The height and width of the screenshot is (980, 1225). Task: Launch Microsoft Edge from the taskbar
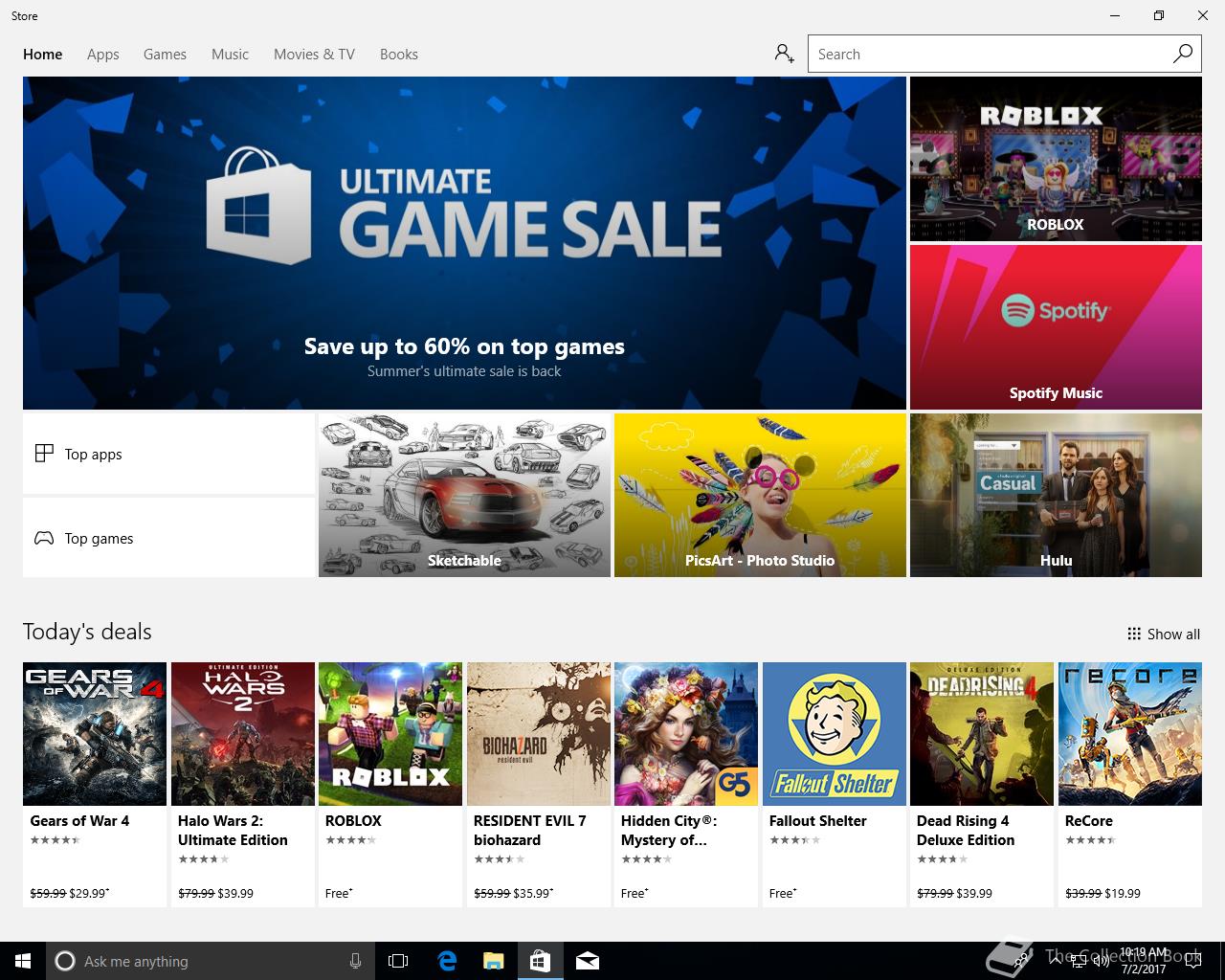pos(446,961)
